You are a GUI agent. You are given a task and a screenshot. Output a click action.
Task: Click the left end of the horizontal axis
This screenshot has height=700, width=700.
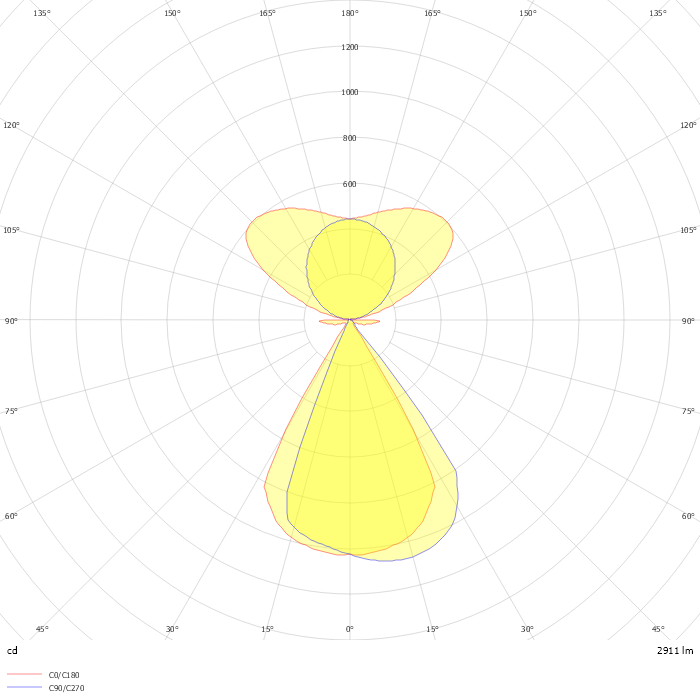tap(4, 320)
